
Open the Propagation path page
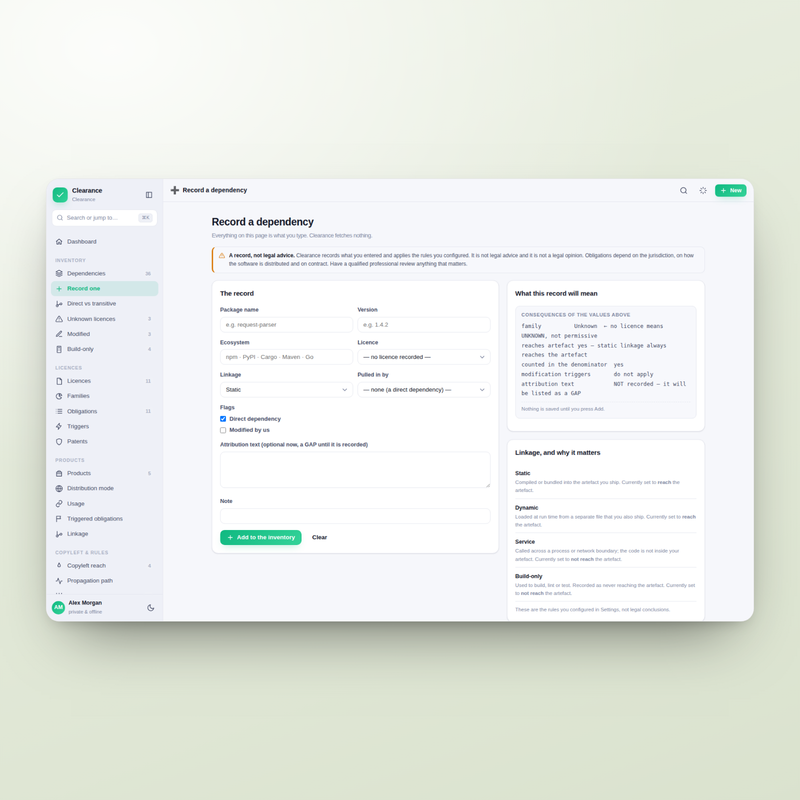pos(105,581)
